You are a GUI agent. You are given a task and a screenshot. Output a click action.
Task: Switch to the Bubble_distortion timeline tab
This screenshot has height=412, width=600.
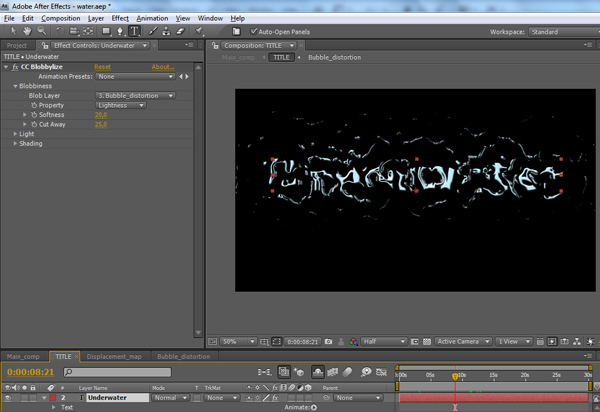point(184,357)
